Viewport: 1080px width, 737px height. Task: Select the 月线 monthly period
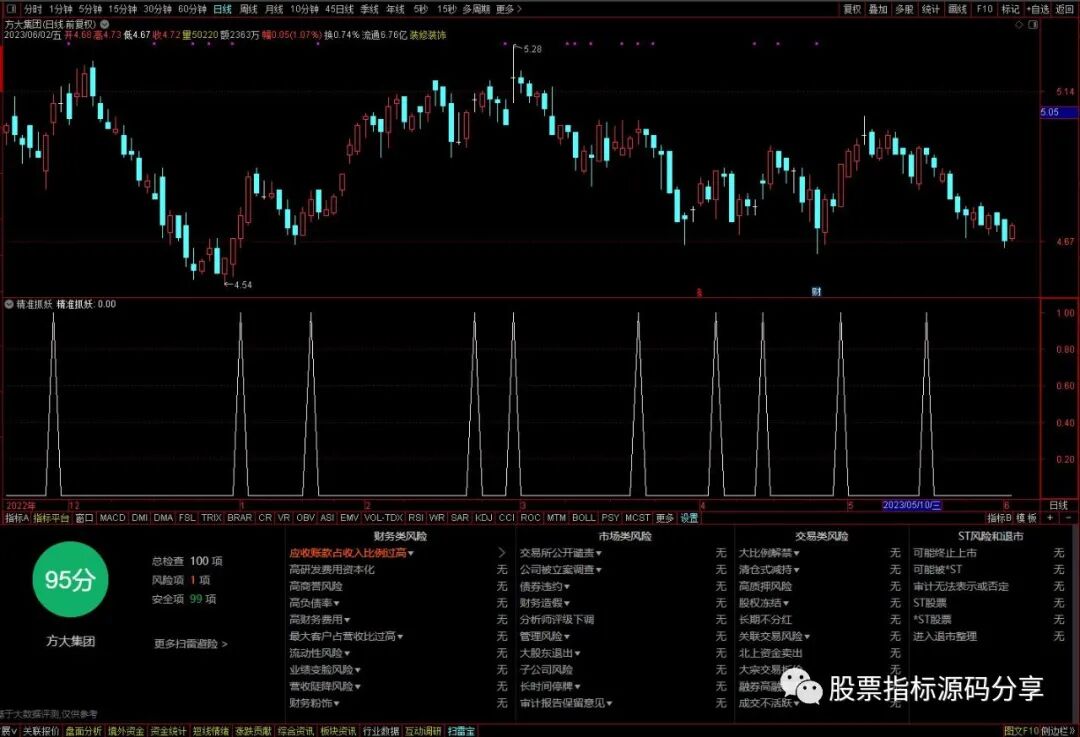pos(274,9)
